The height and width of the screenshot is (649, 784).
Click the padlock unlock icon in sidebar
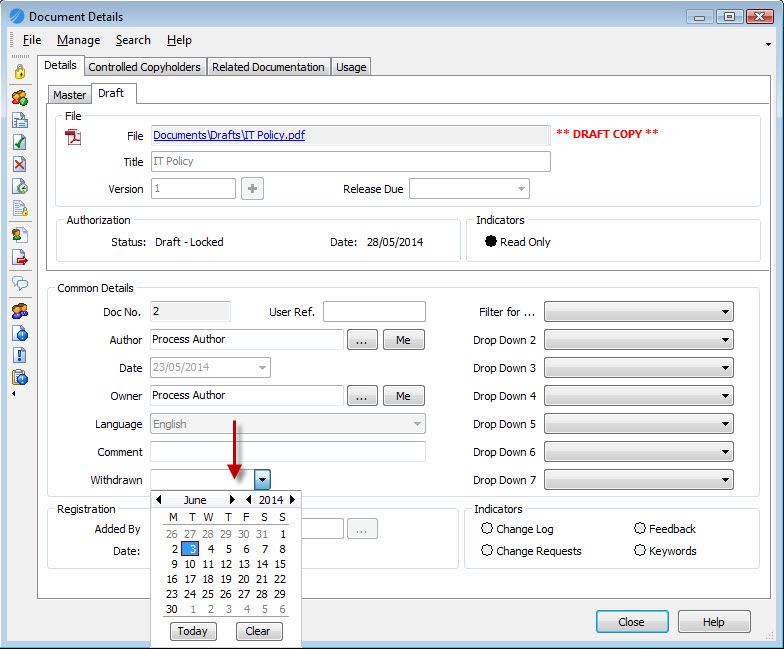pyautogui.click(x=20, y=72)
